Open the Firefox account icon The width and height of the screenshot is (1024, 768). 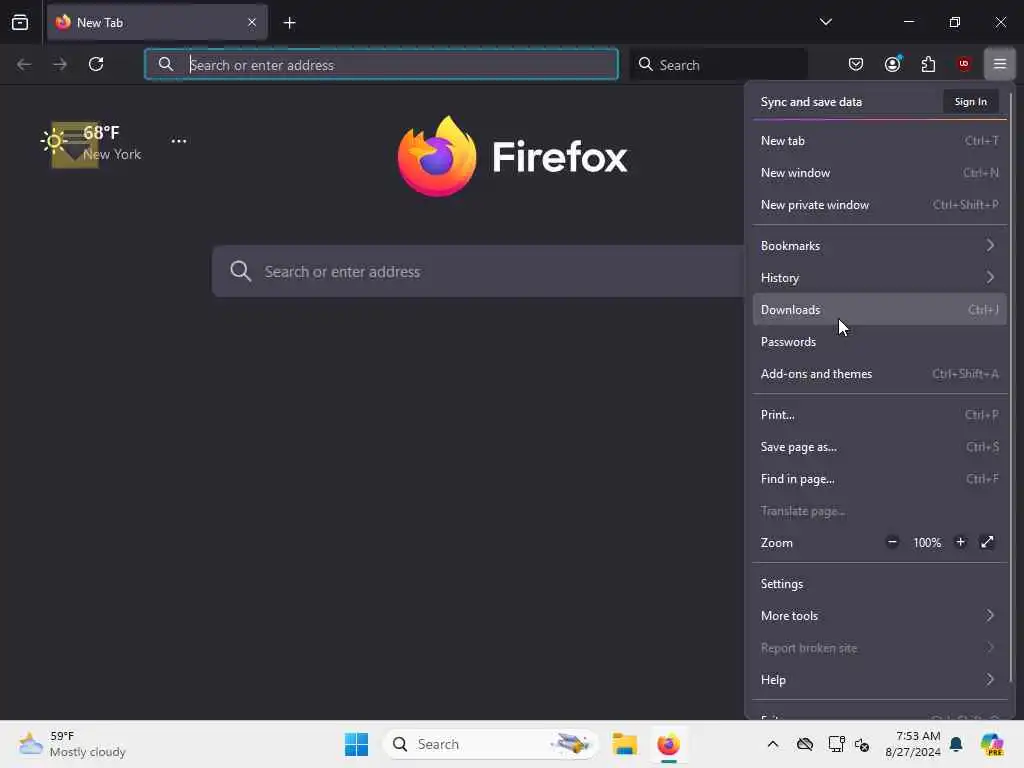click(892, 64)
